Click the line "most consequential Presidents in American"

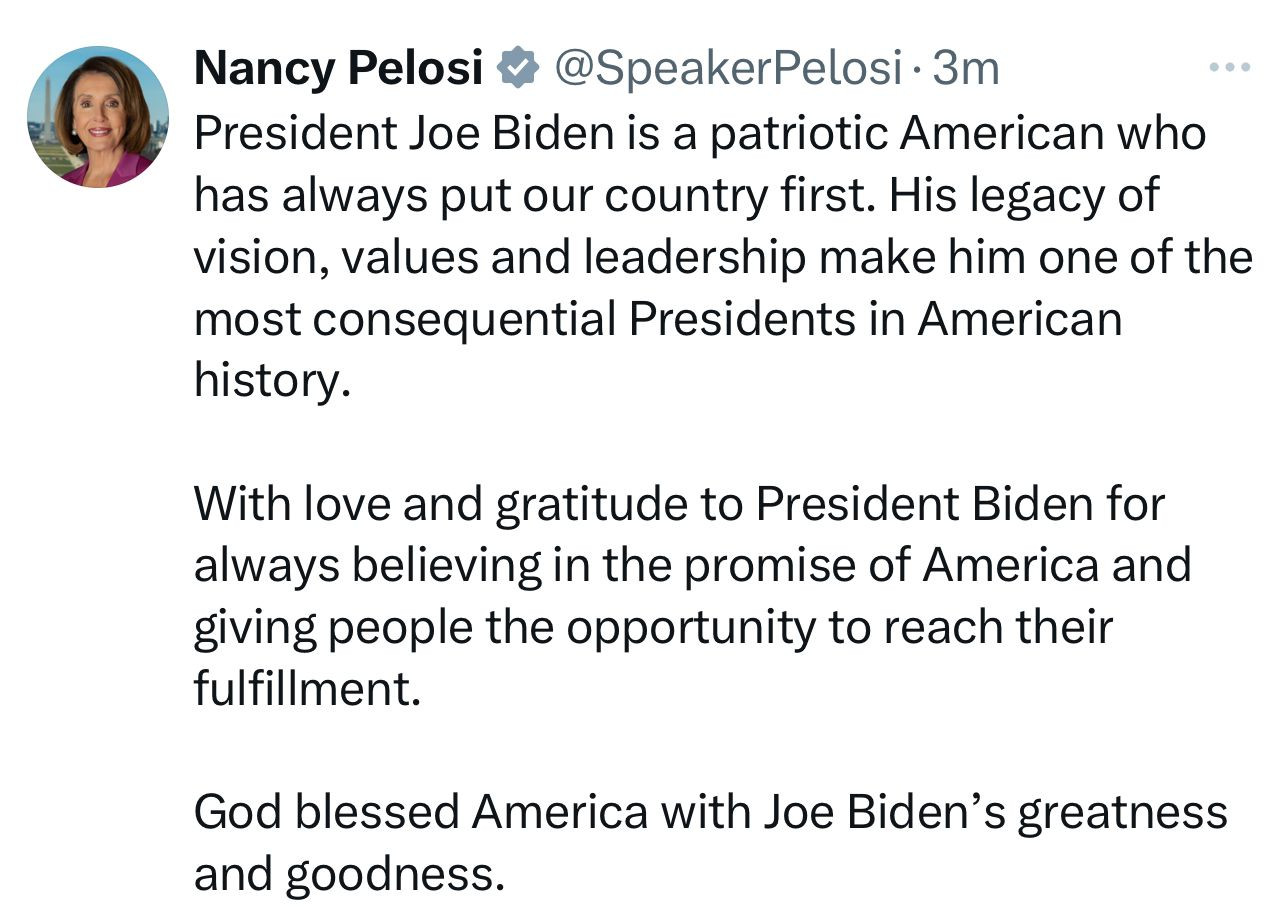(658, 318)
